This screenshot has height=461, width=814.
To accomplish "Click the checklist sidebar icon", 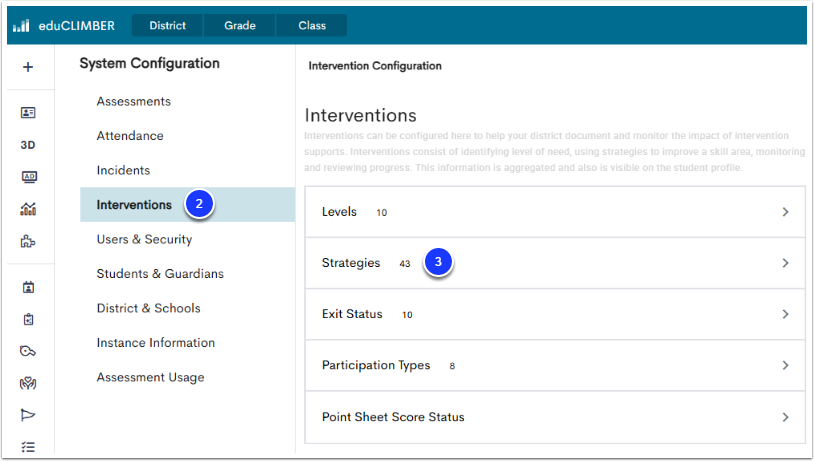I will 28,446.
